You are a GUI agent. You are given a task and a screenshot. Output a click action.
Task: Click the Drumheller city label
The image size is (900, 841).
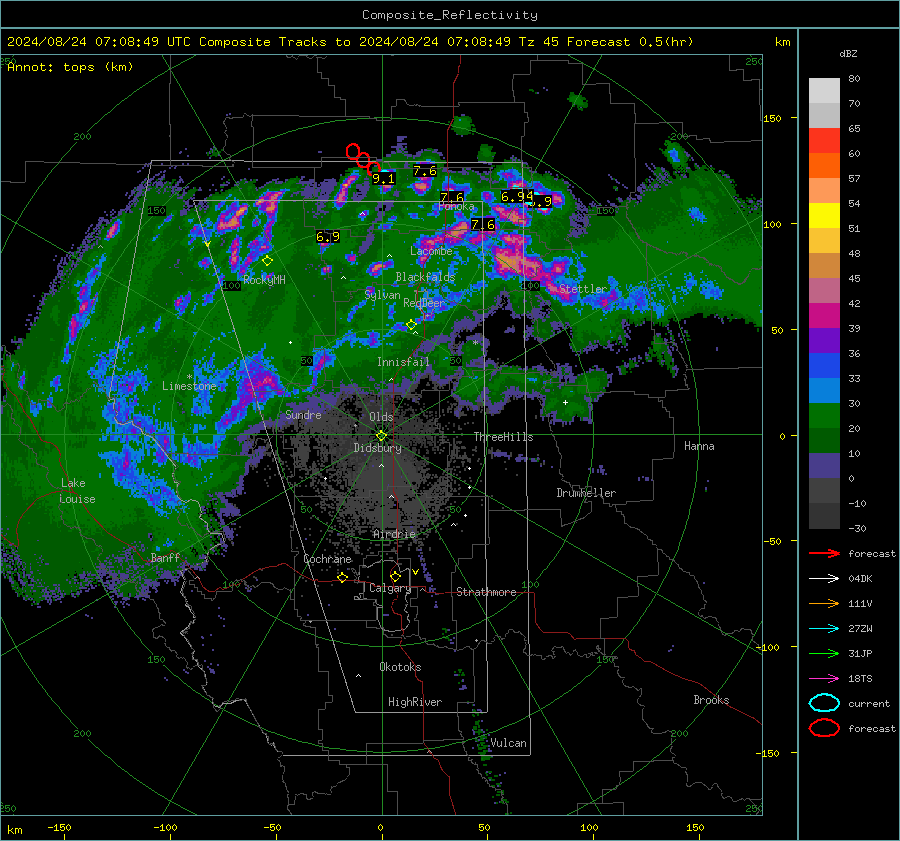pos(586,493)
